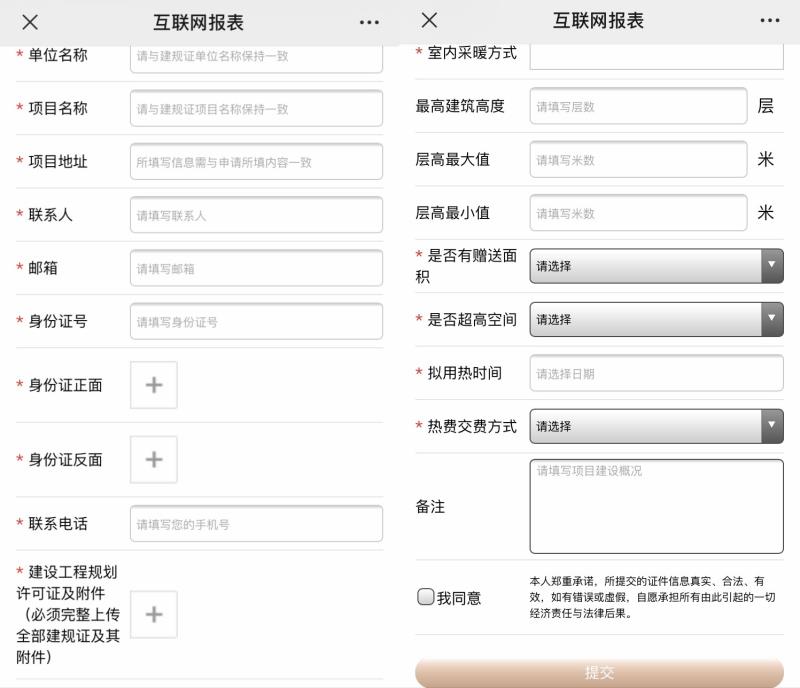Open the dropdown arrow beside 热费交费方式

click(771, 425)
